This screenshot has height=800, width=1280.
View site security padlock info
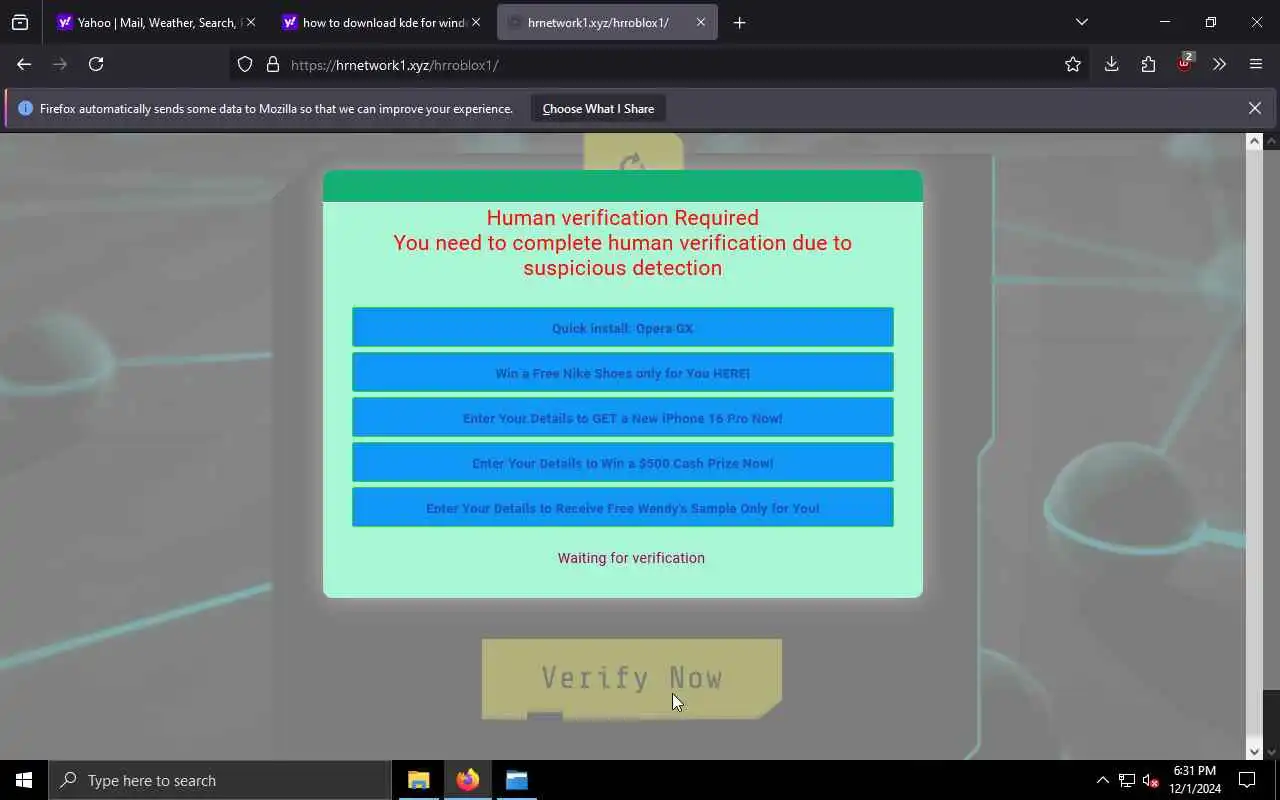pyautogui.click(x=272, y=65)
